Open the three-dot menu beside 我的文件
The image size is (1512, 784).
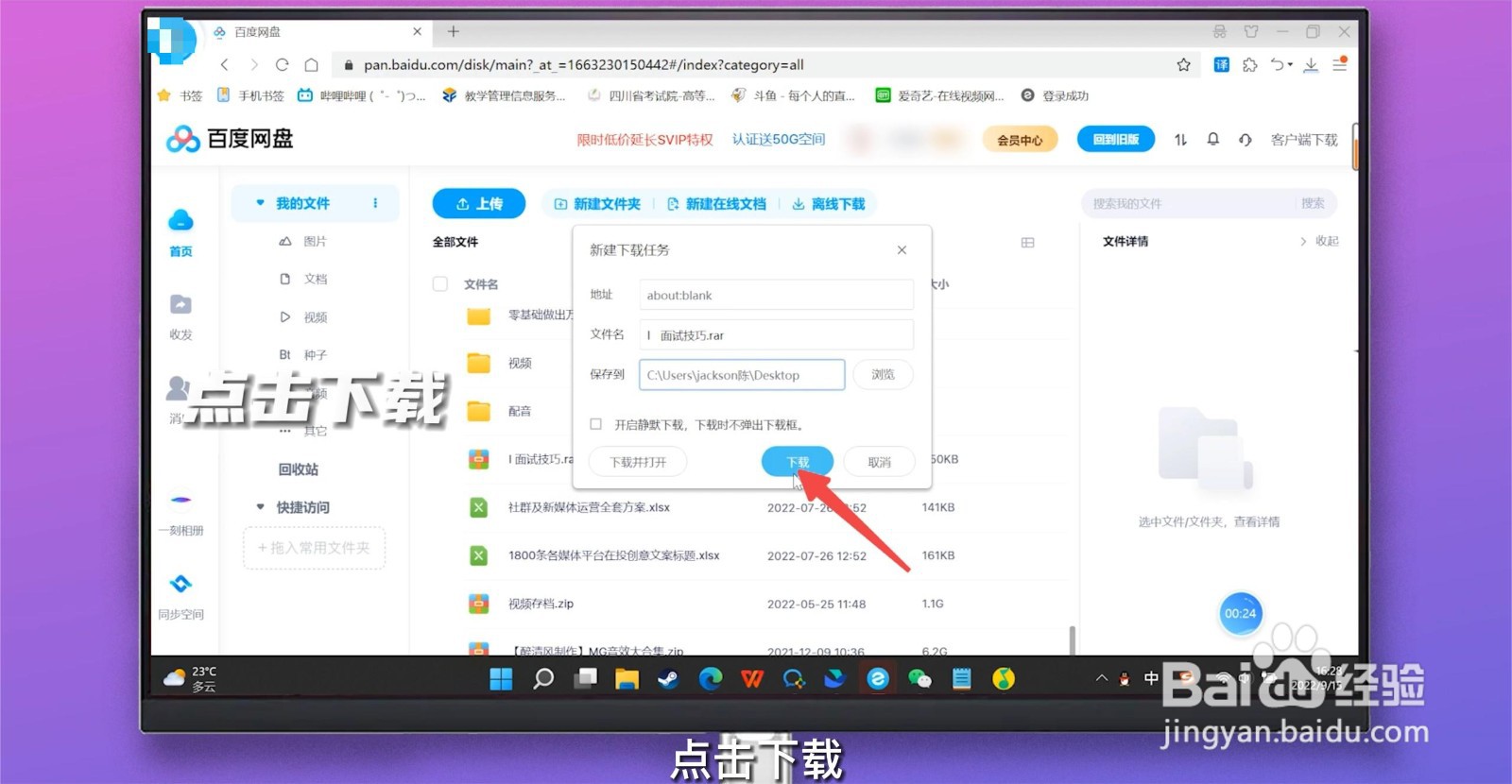pyautogui.click(x=375, y=203)
